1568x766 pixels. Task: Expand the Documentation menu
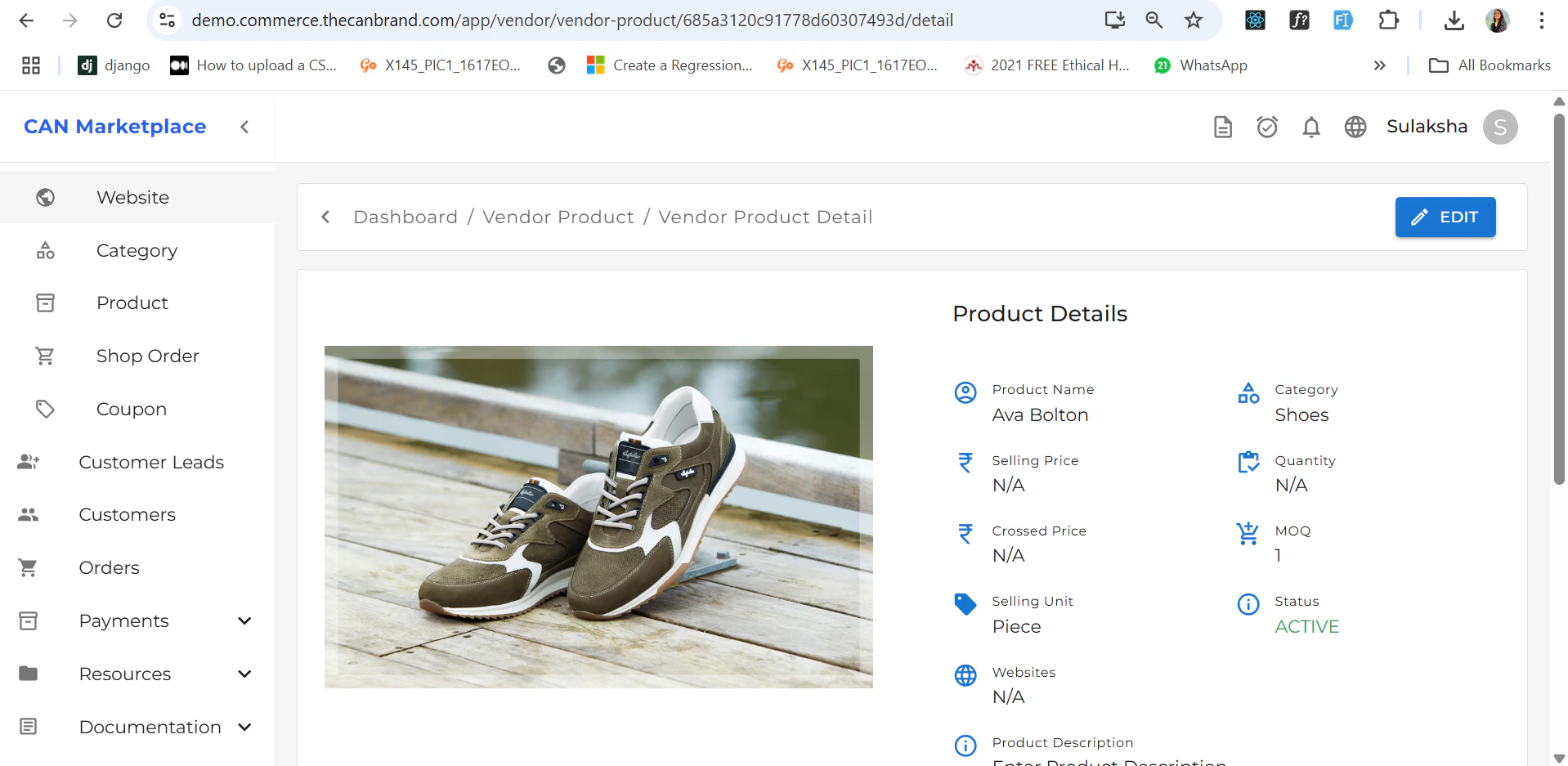click(244, 727)
